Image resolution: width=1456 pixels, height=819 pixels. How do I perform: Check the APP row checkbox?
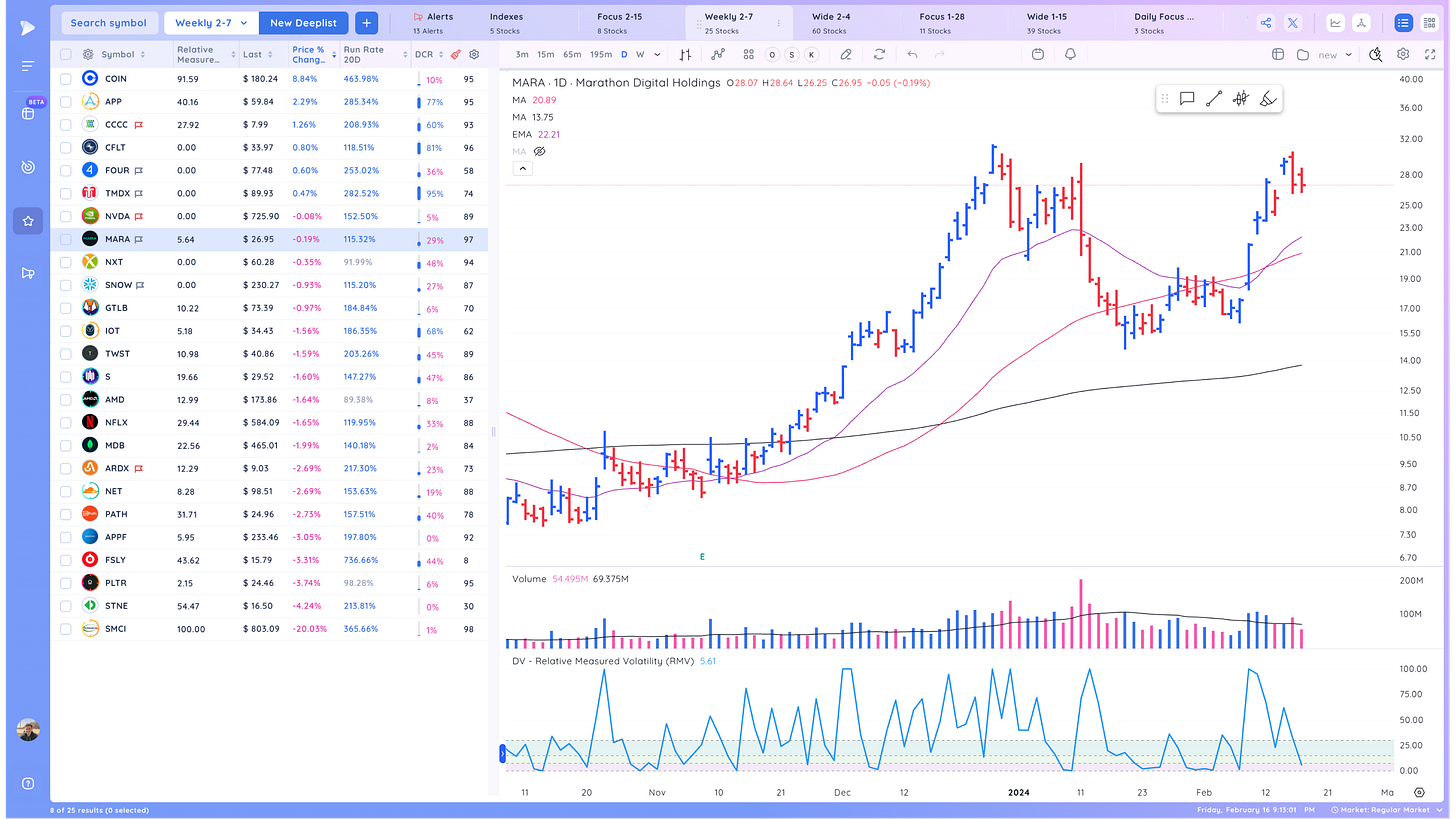(x=65, y=101)
